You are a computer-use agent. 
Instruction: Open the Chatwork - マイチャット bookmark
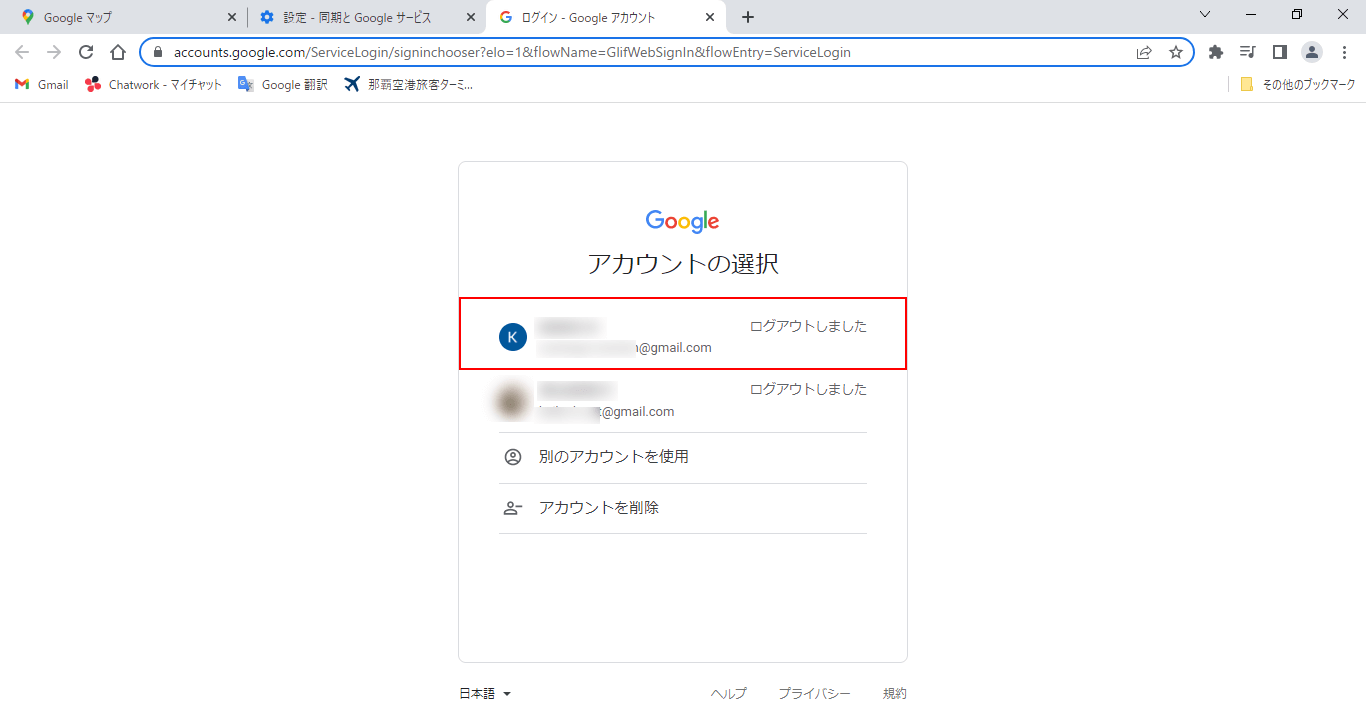coord(153,85)
